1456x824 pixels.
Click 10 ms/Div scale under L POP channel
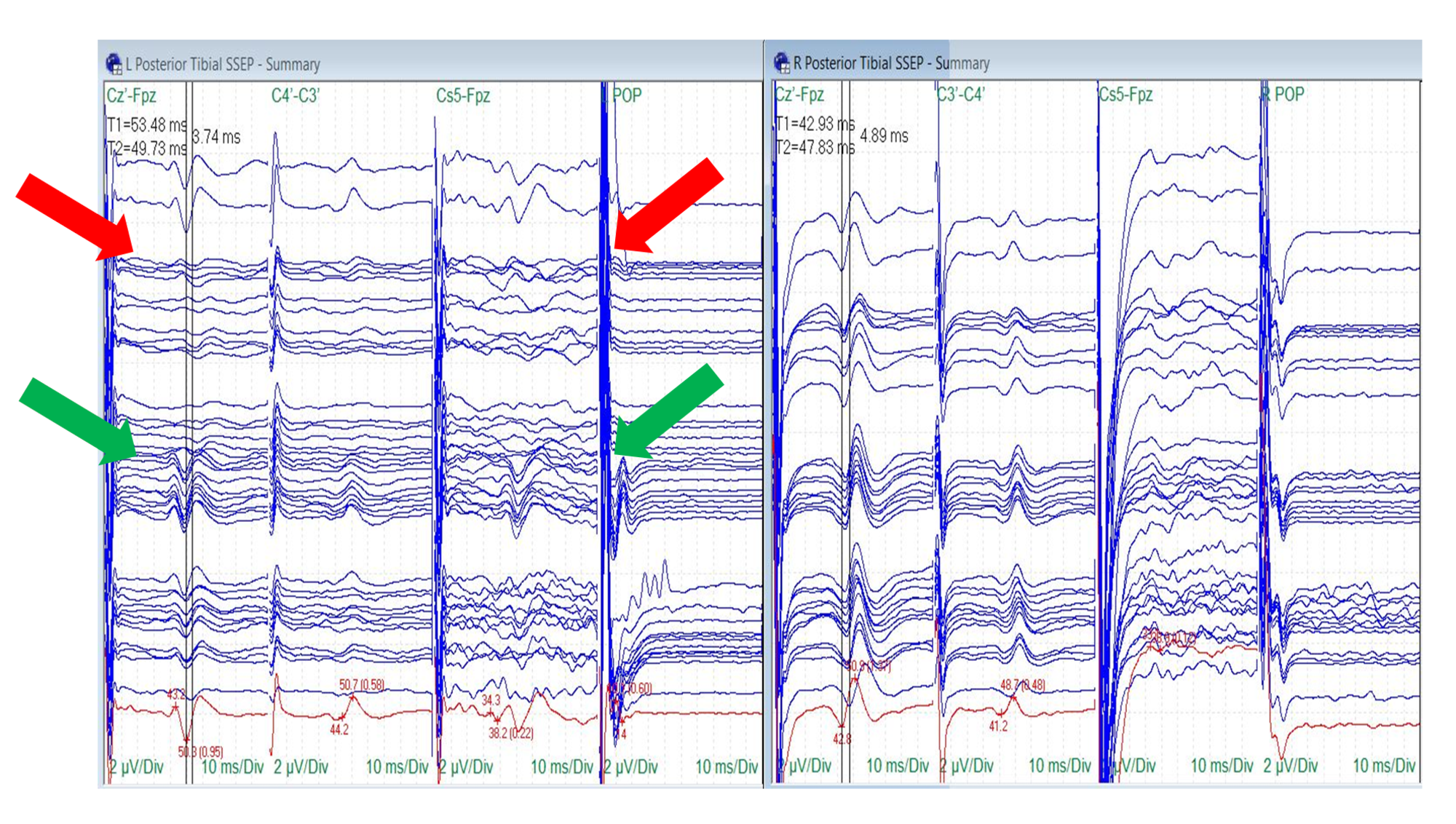click(727, 767)
